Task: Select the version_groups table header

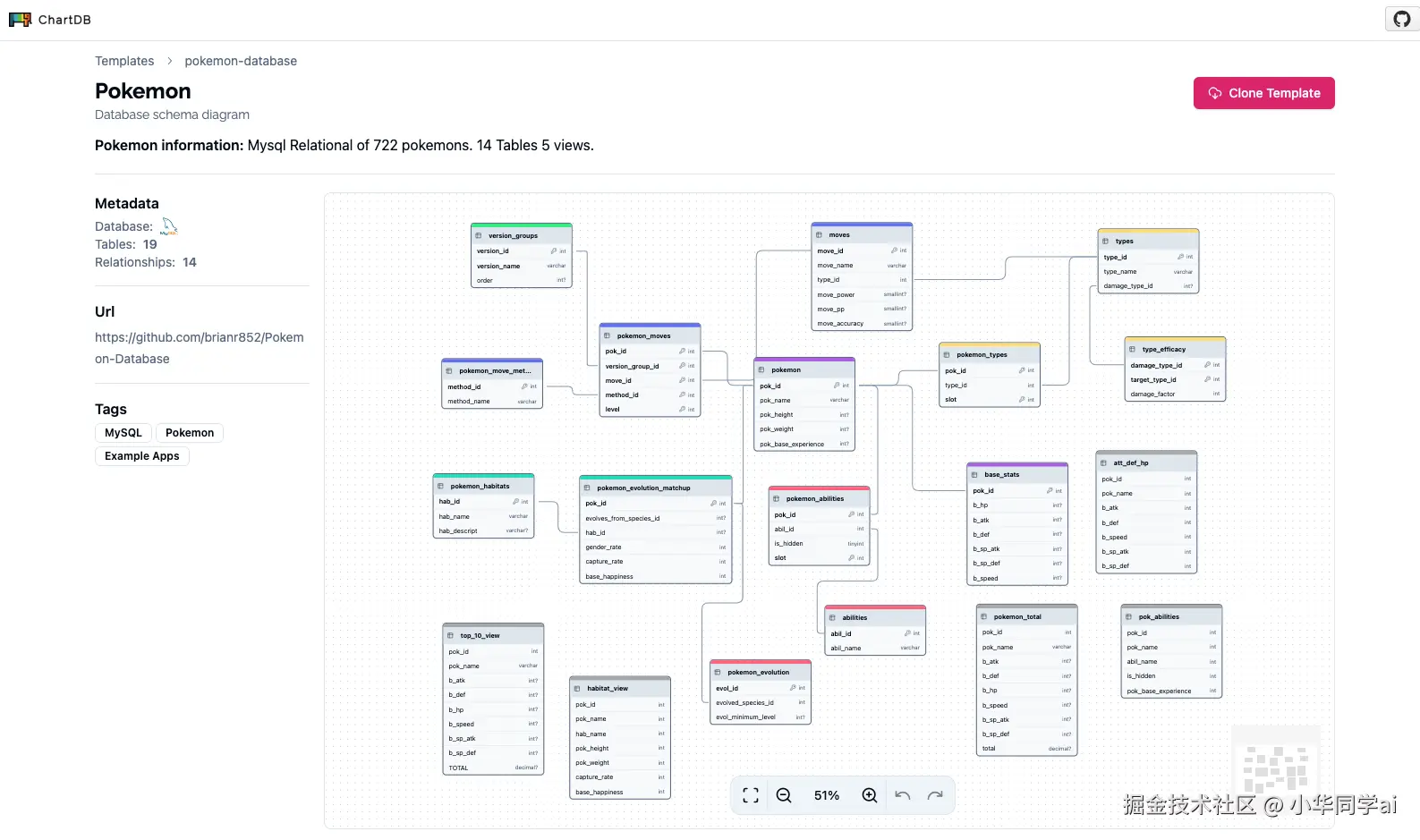Action: click(522, 235)
